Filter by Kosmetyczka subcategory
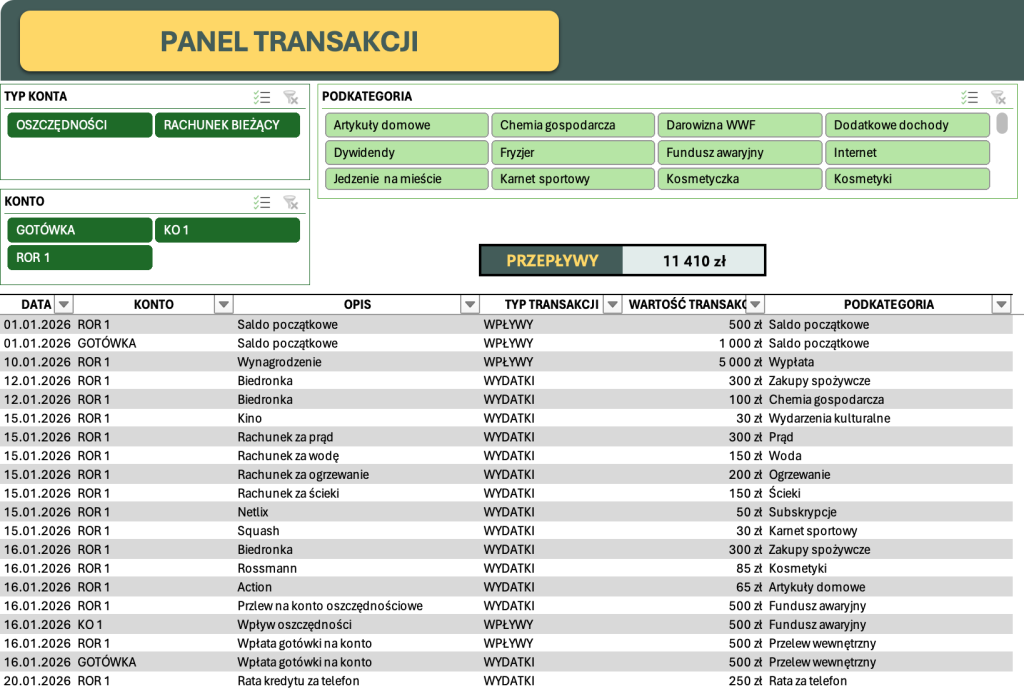This screenshot has height=689, width=1024. pos(739,178)
